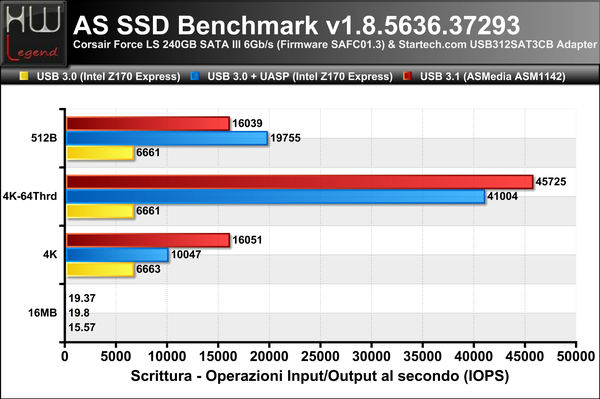The height and width of the screenshot is (399, 600).
Task: Click the blue USB 3.0 + UASP legend swatch
Action: coord(195,76)
